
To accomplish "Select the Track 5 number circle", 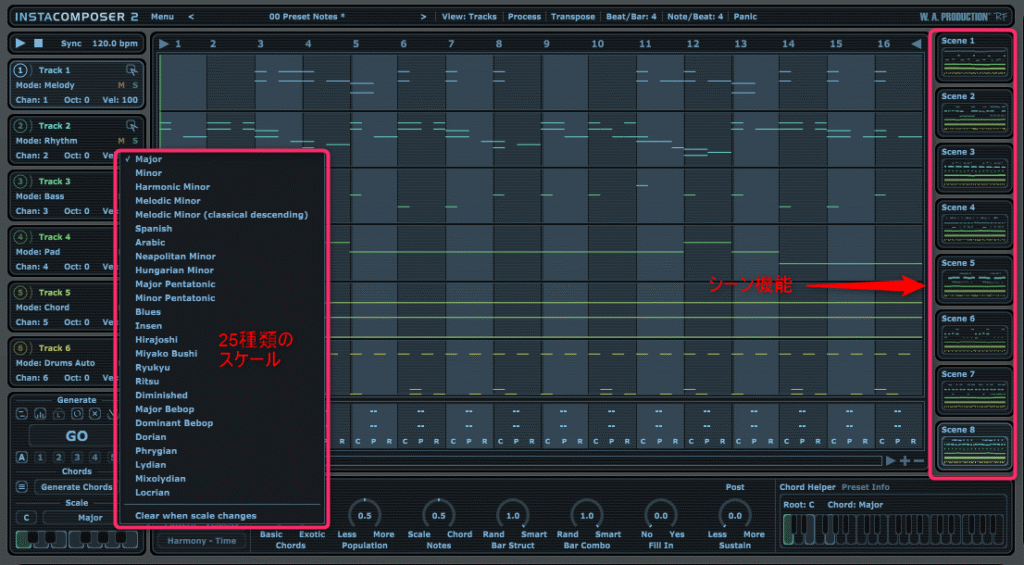I will 22,292.
